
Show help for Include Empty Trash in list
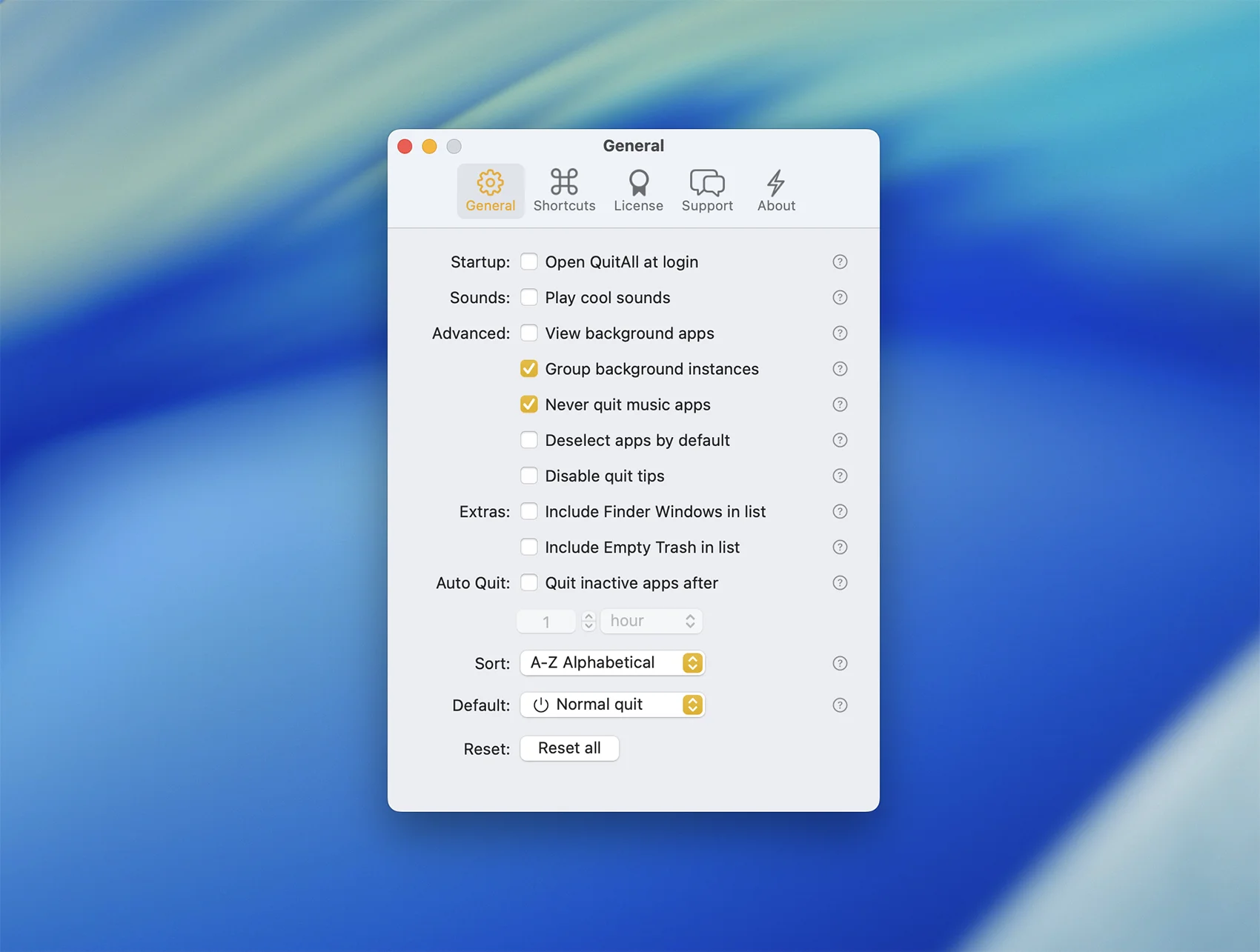point(840,547)
